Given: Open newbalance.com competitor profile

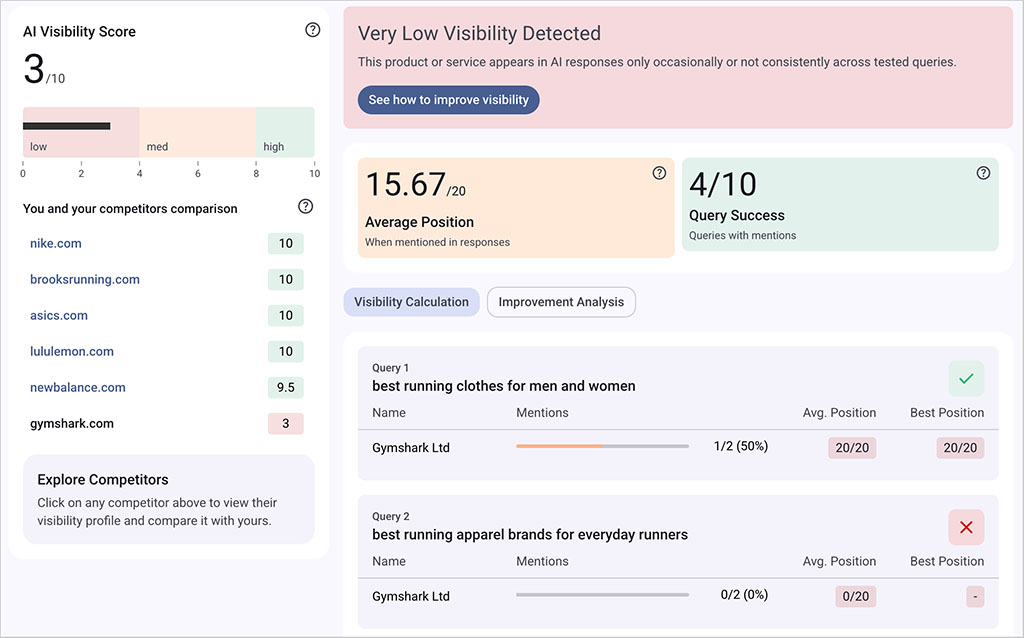Looking at the screenshot, I should (x=78, y=387).
